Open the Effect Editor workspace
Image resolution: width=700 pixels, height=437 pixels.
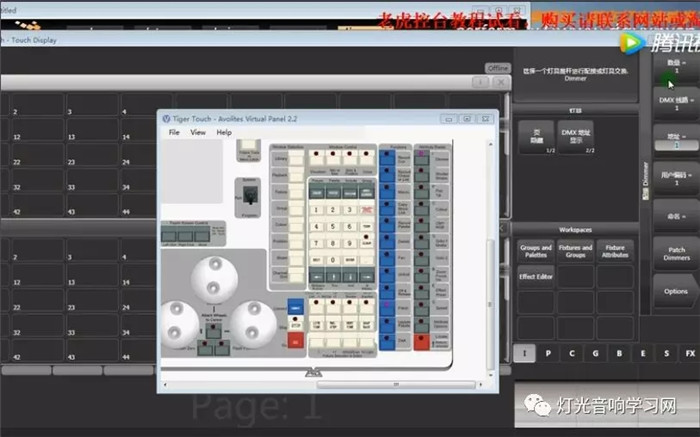pos(536,277)
